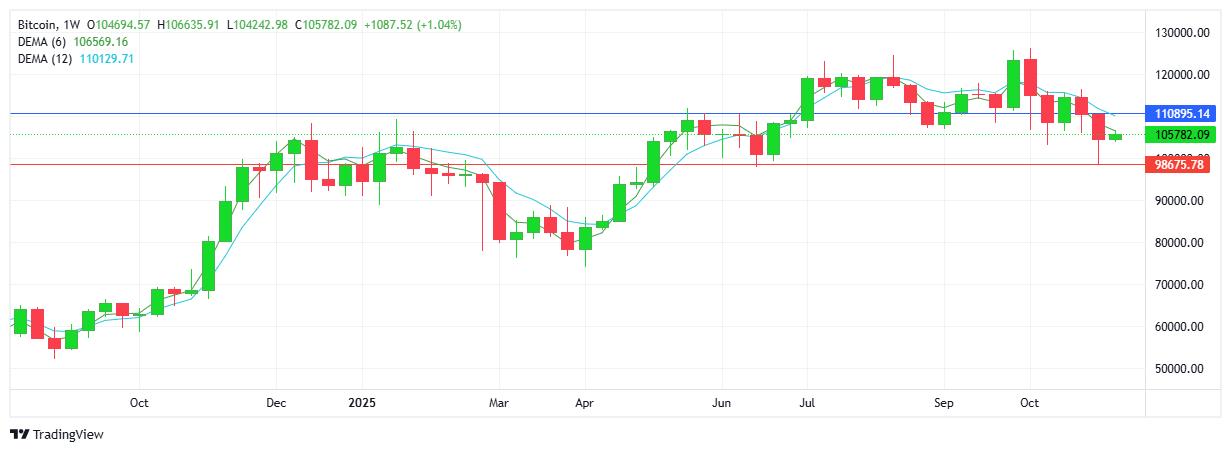Image resolution: width=1231 pixels, height=452 pixels.
Task: Click the Mar label on time axis
Action: [x=498, y=403]
